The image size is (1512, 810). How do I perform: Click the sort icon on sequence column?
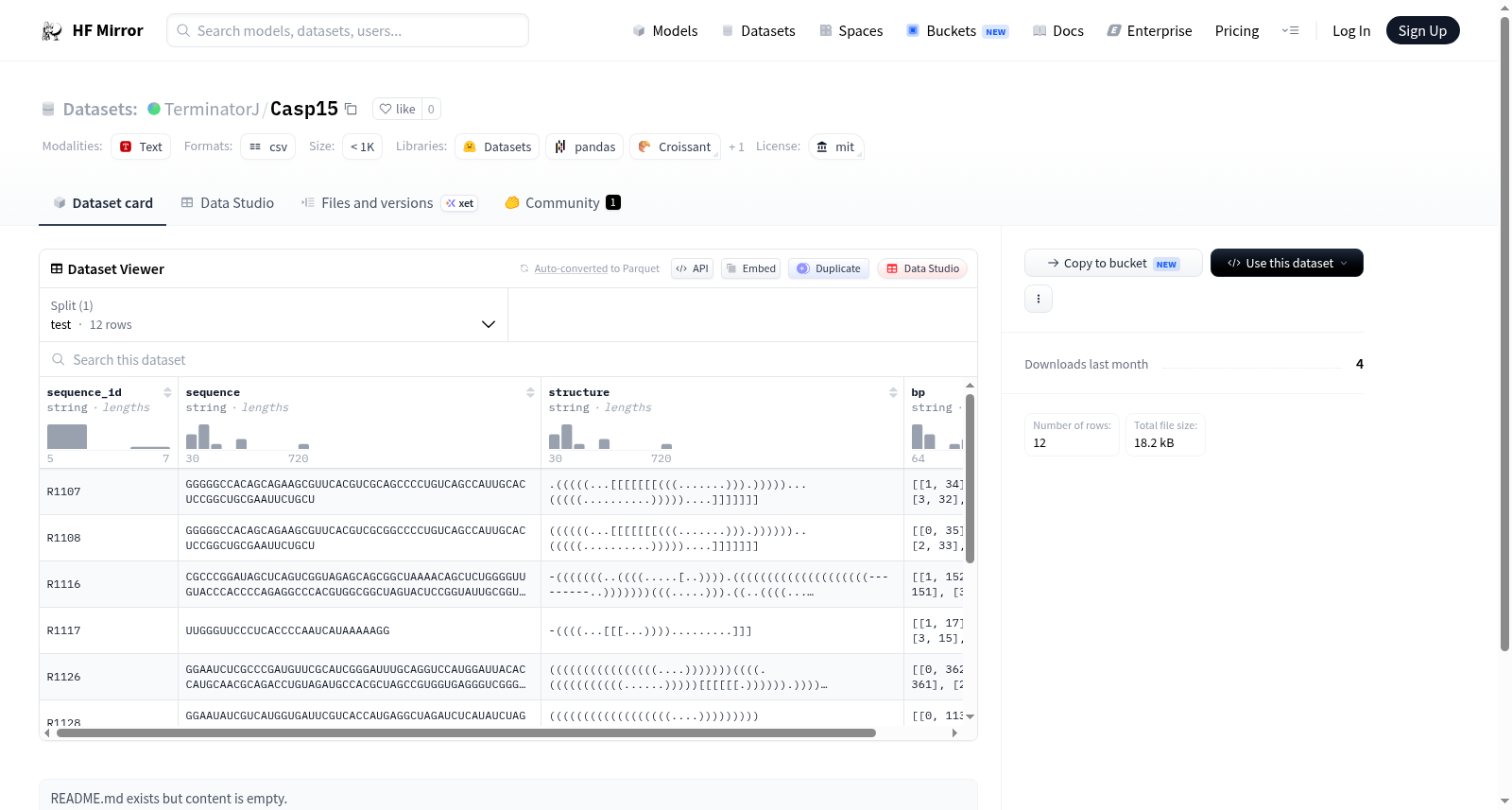(530, 392)
